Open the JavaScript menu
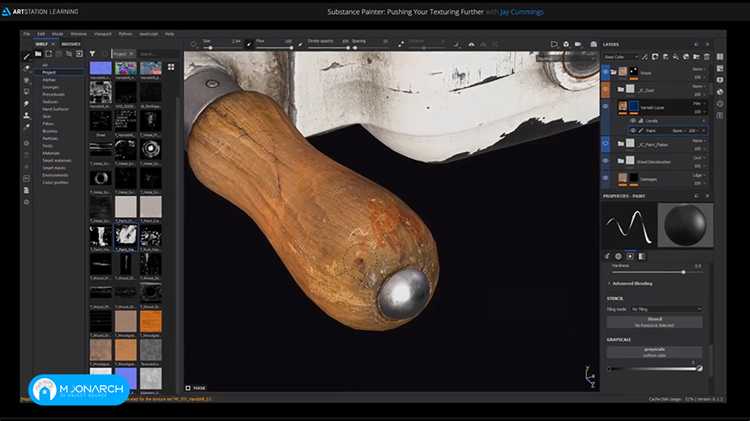Image resolution: width=750 pixels, height=421 pixels. coord(149,34)
